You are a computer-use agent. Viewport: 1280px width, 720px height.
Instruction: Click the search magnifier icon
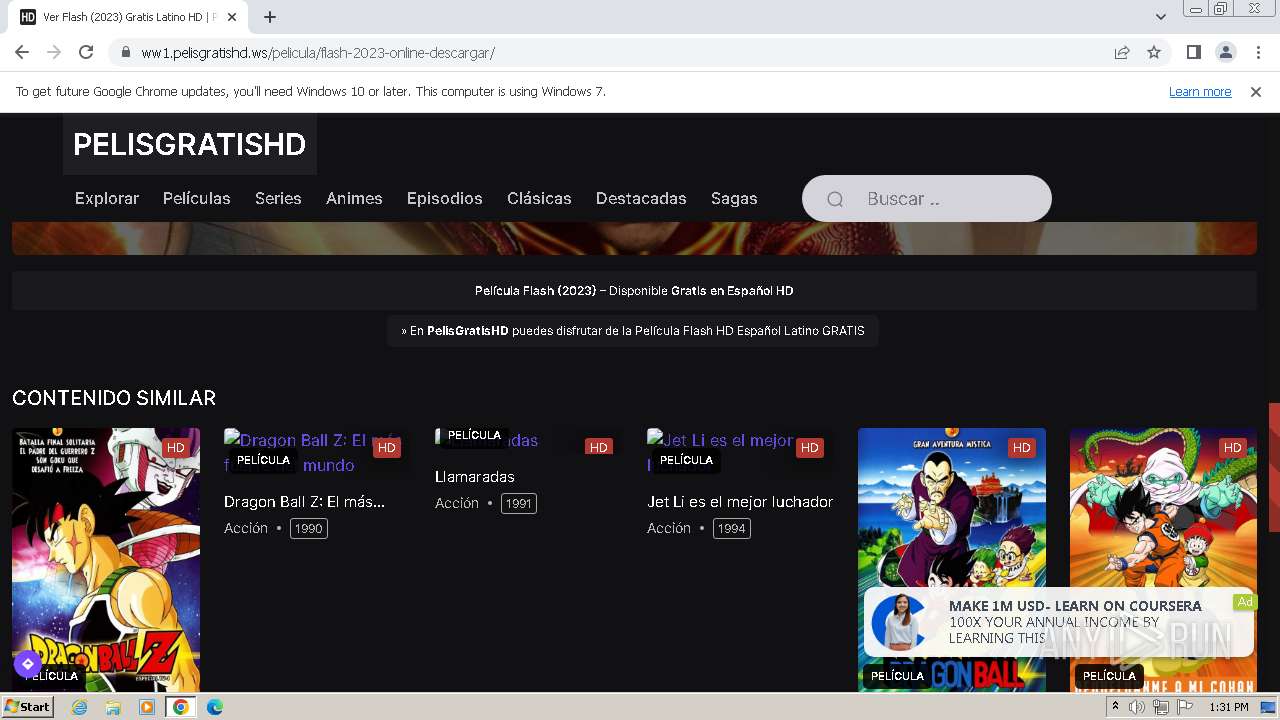835,199
